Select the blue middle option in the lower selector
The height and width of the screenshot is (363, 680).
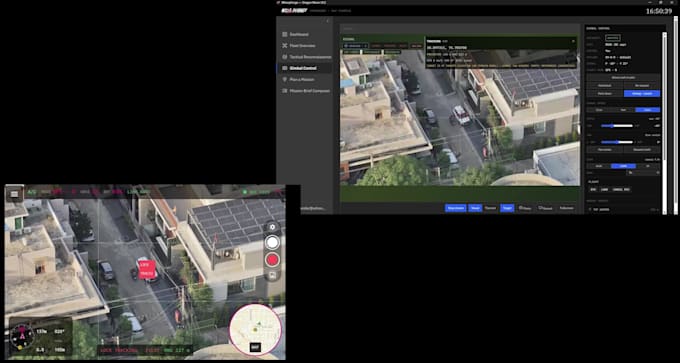click(623, 166)
